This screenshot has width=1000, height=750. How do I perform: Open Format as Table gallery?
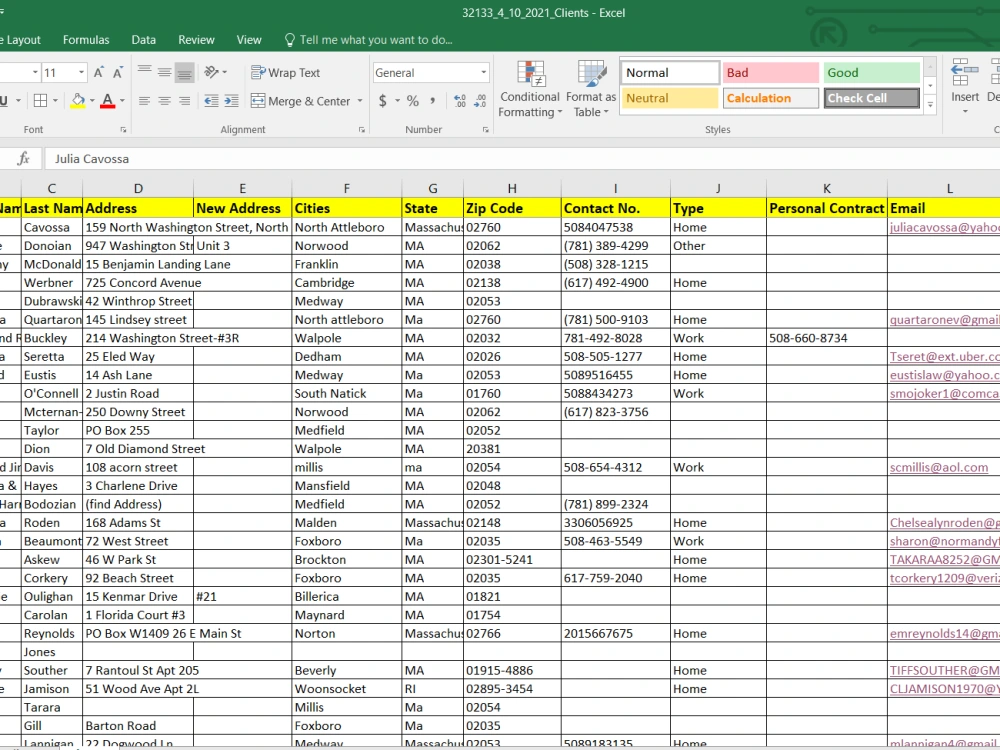591,89
